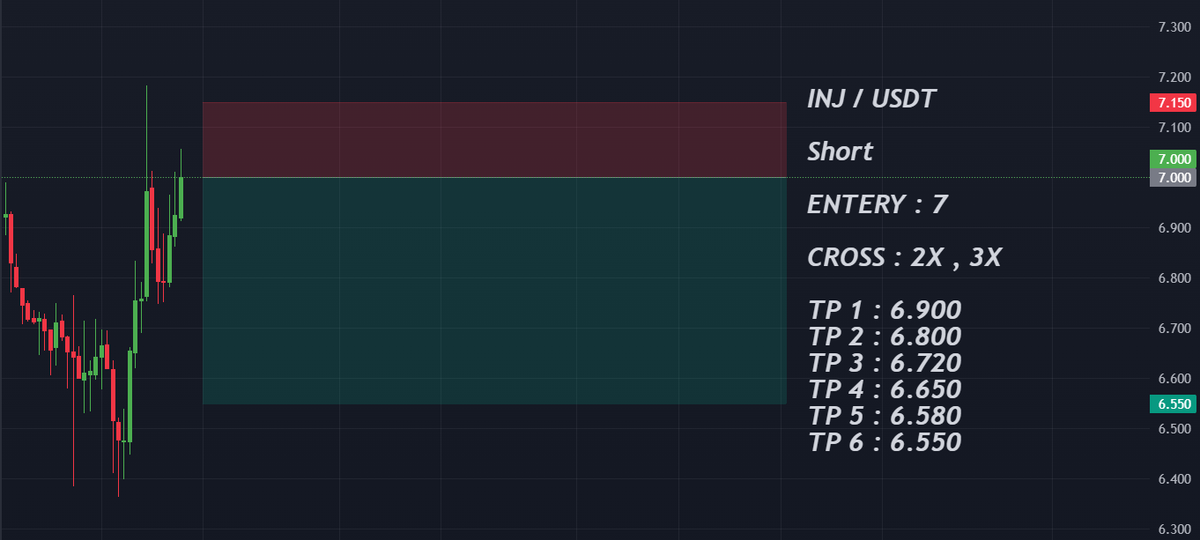This screenshot has height=540, width=1200.
Task: Select the "TP 2 : 6.800" line
Action: (884, 336)
